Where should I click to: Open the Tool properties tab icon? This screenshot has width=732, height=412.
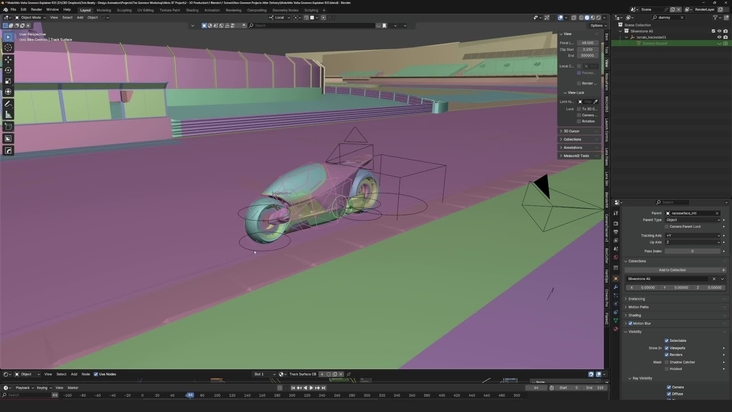point(616,213)
